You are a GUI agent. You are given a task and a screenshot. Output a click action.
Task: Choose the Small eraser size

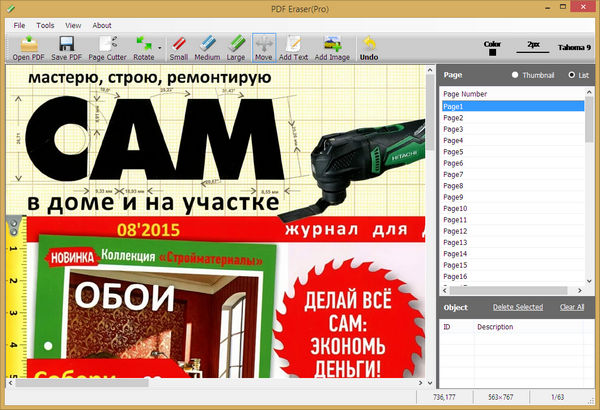click(x=178, y=46)
